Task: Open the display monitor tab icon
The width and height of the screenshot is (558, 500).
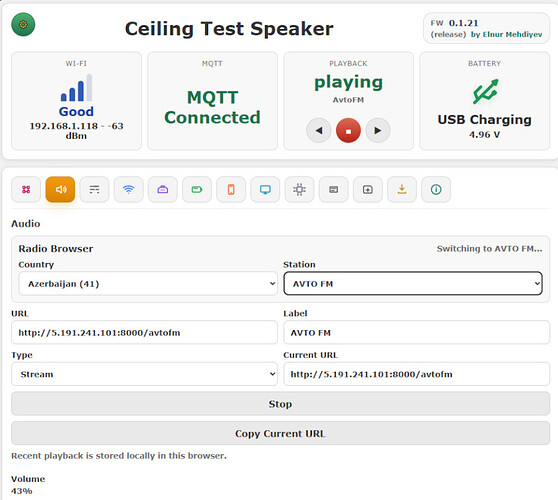Action: tap(265, 189)
